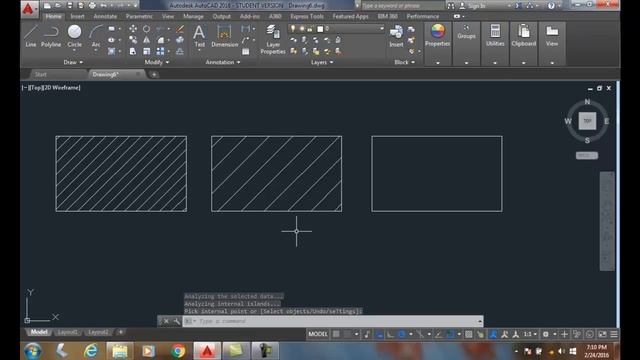Open the Express Tools tab
This screenshot has width=640, height=360.
[x=307, y=16]
